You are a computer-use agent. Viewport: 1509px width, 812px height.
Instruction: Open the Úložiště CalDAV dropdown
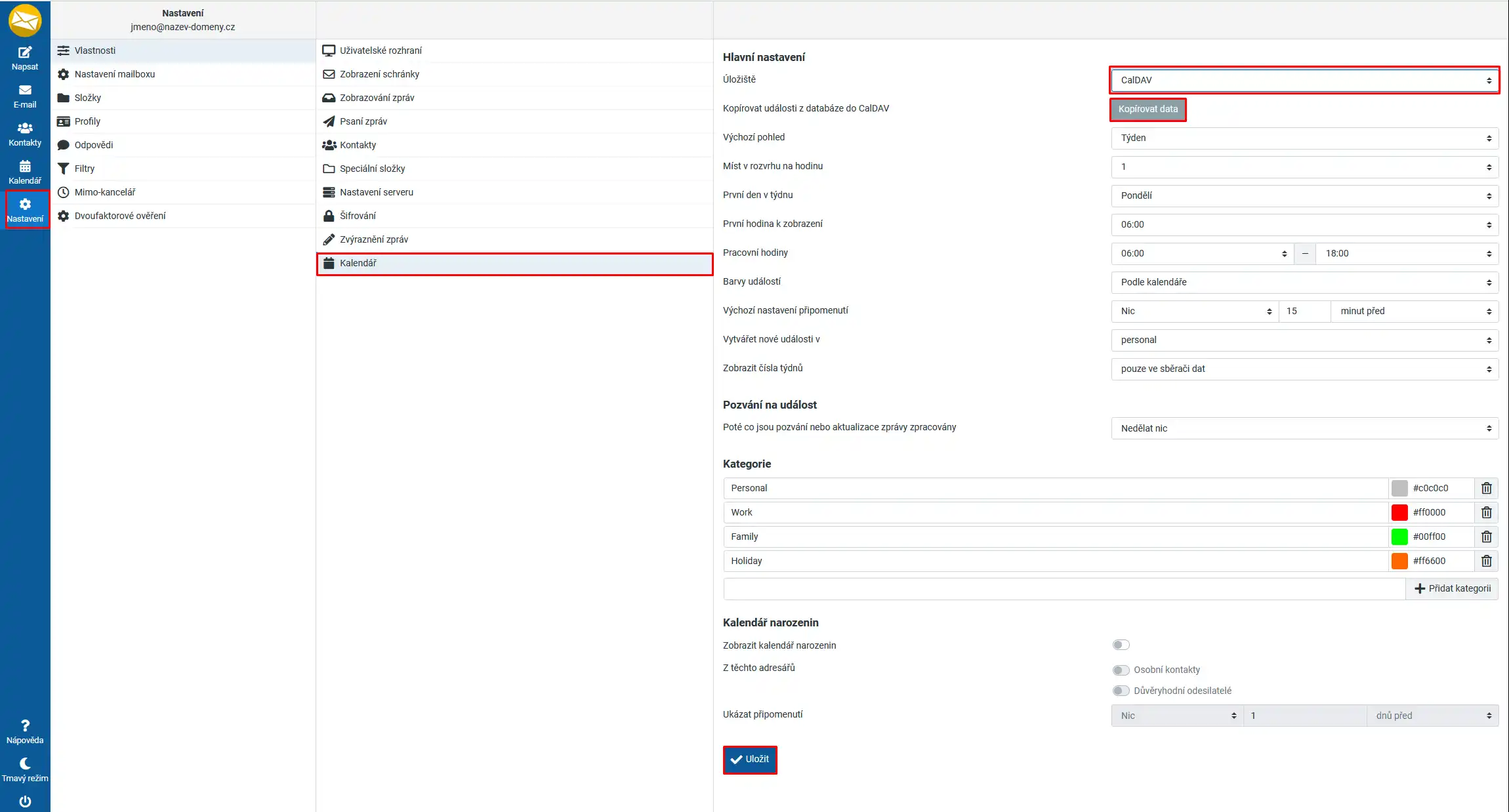click(1304, 80)
